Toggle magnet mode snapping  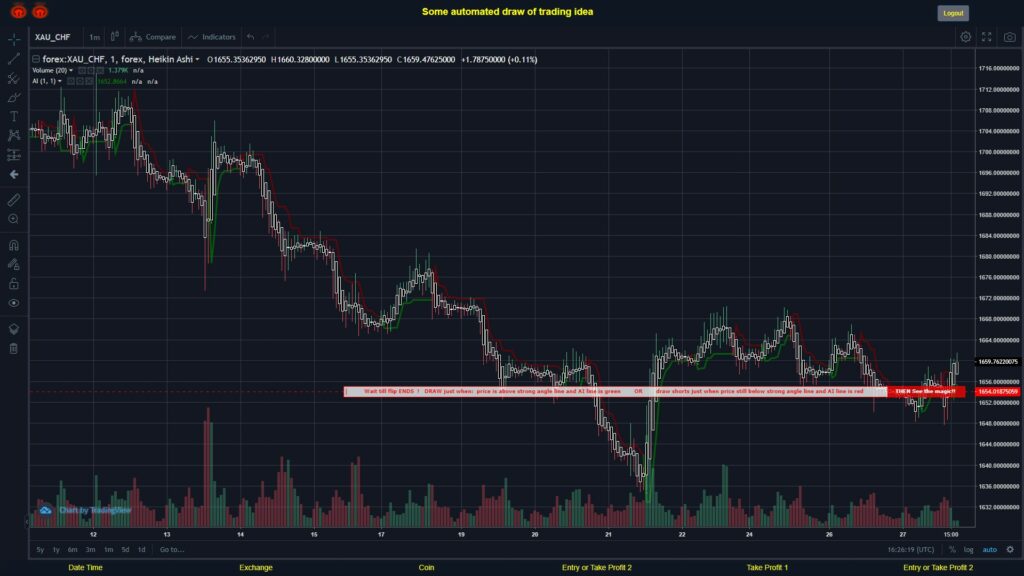(x=14, y=245)
